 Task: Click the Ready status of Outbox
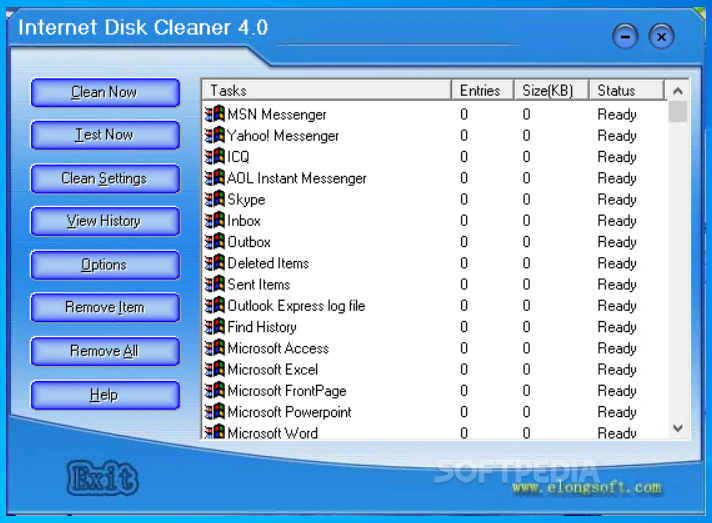point(617,242)
